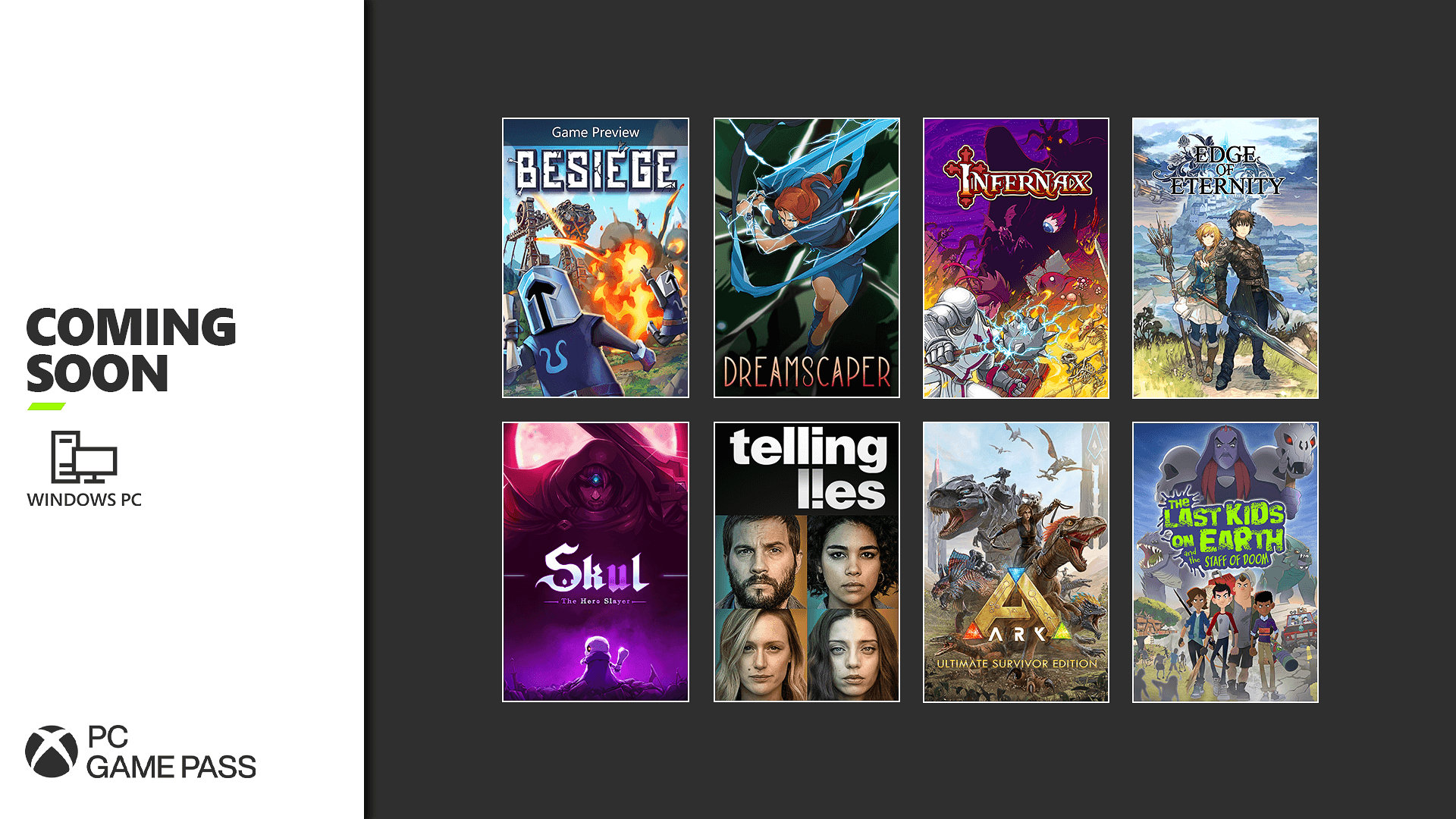The height and width of the screenshot is (819, 1456).
Task: Click the Dreamscaper title text
Action: 807,372
